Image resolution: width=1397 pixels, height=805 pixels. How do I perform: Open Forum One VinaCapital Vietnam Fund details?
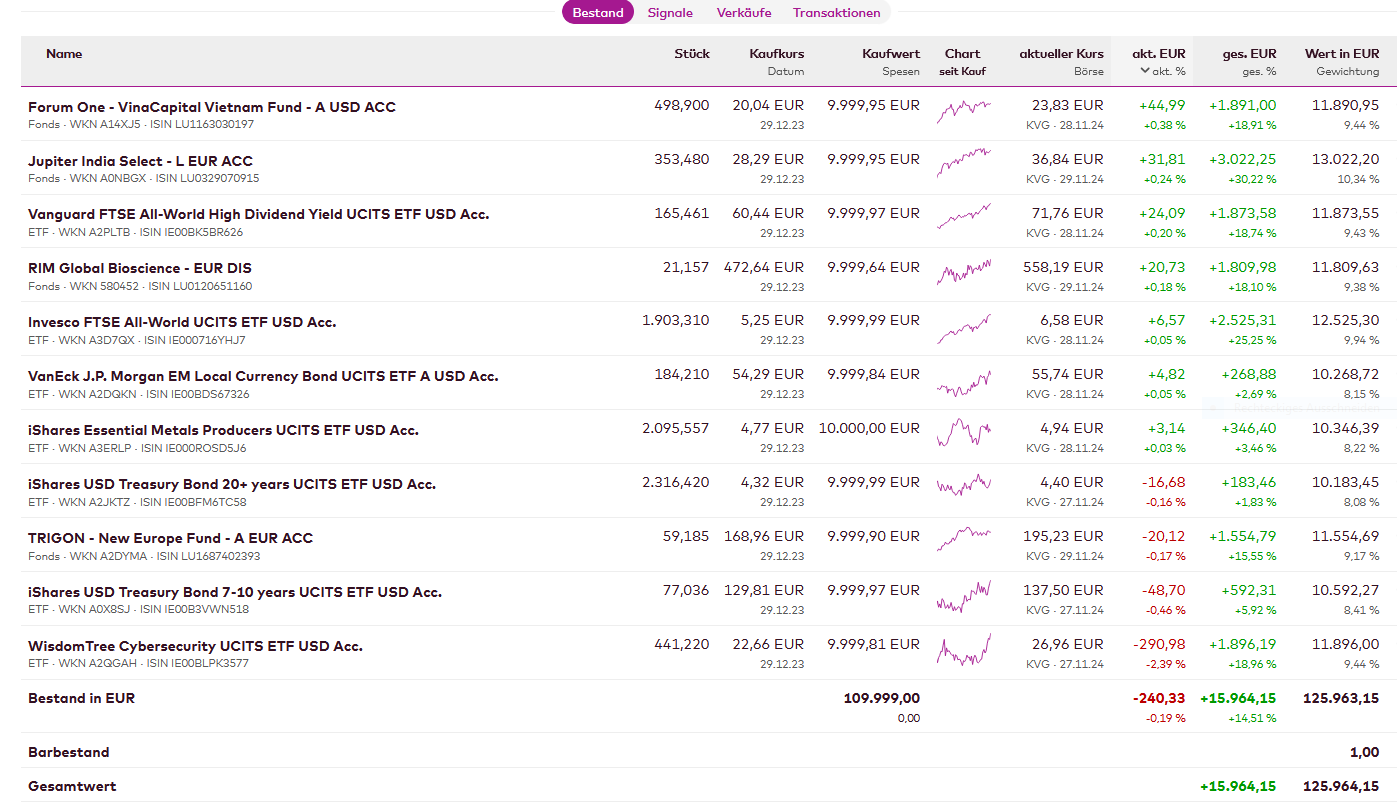click(x=212, y=107)
